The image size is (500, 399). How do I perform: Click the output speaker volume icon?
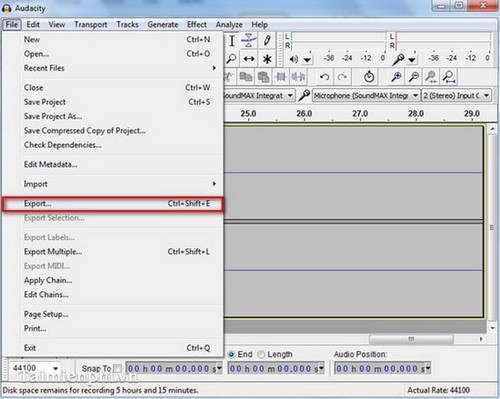(293, 59)
